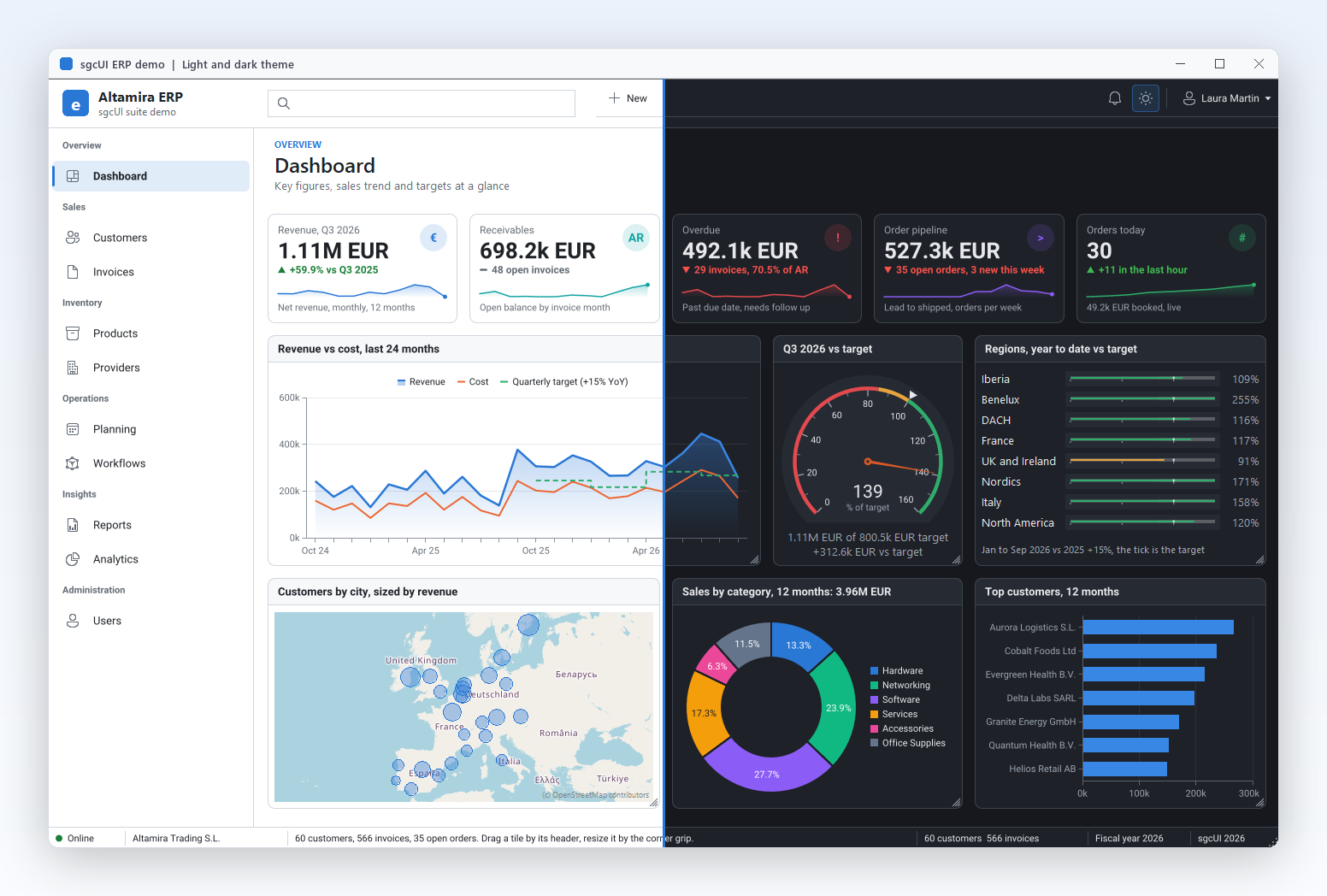Screen dimensions: 1327x896
Task: Focus the search input field
Action: click(x=422, y=103)
